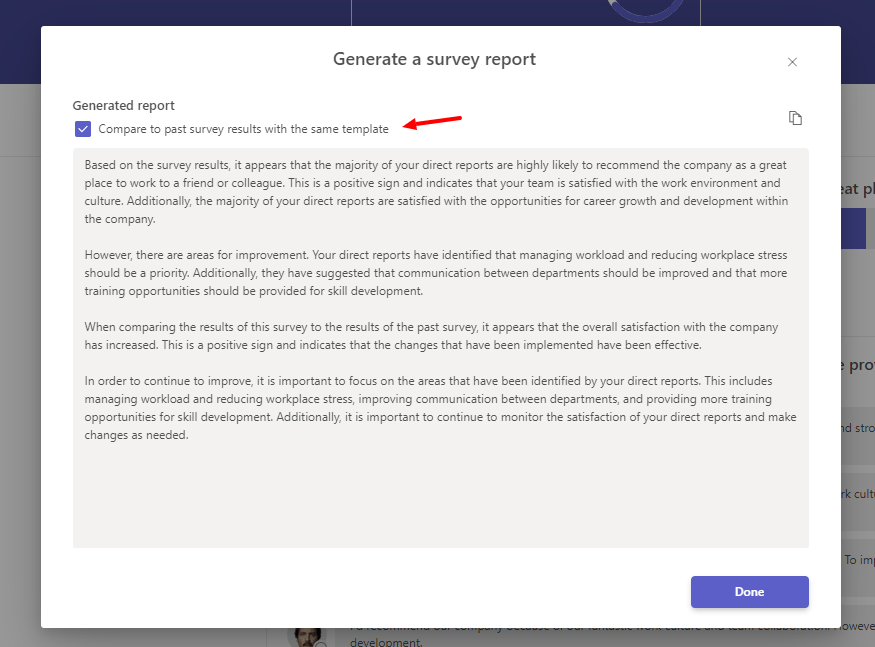Click the "Compare to past survey results" label text
Image resolution: width=875 pixels, height=647 pixels.
click(243, 129)
